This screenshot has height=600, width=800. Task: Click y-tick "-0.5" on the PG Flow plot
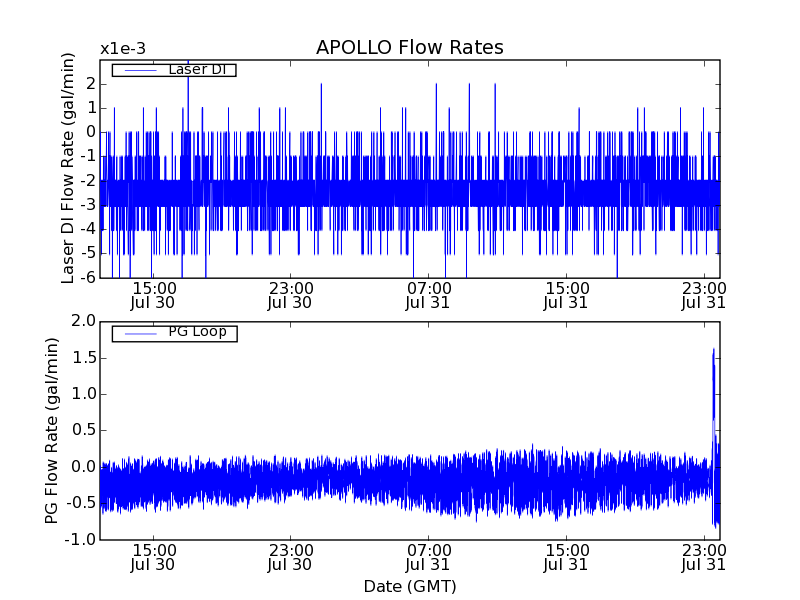[x=81, y=503]
